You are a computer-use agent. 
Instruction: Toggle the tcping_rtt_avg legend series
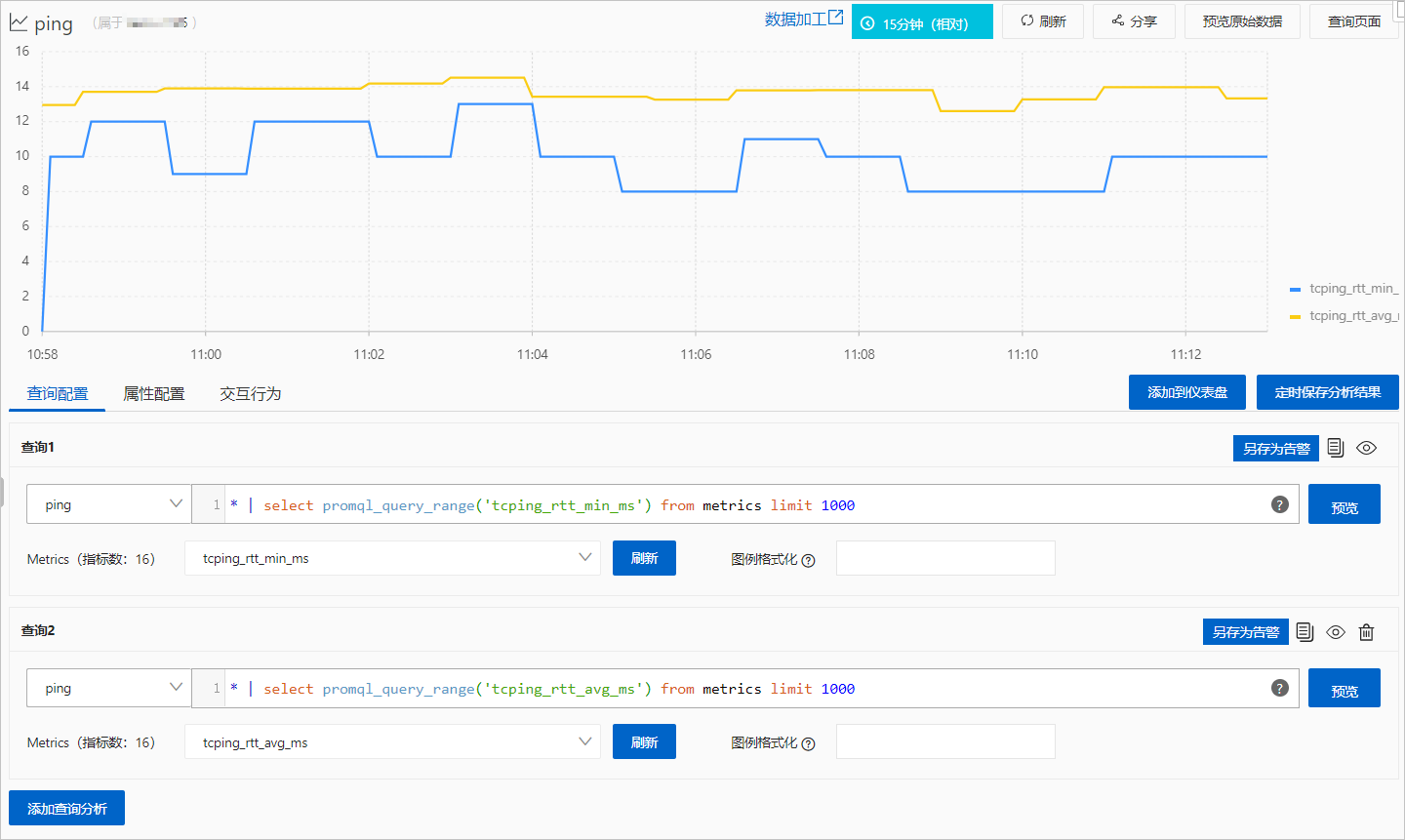click(x=1344, y=316)
